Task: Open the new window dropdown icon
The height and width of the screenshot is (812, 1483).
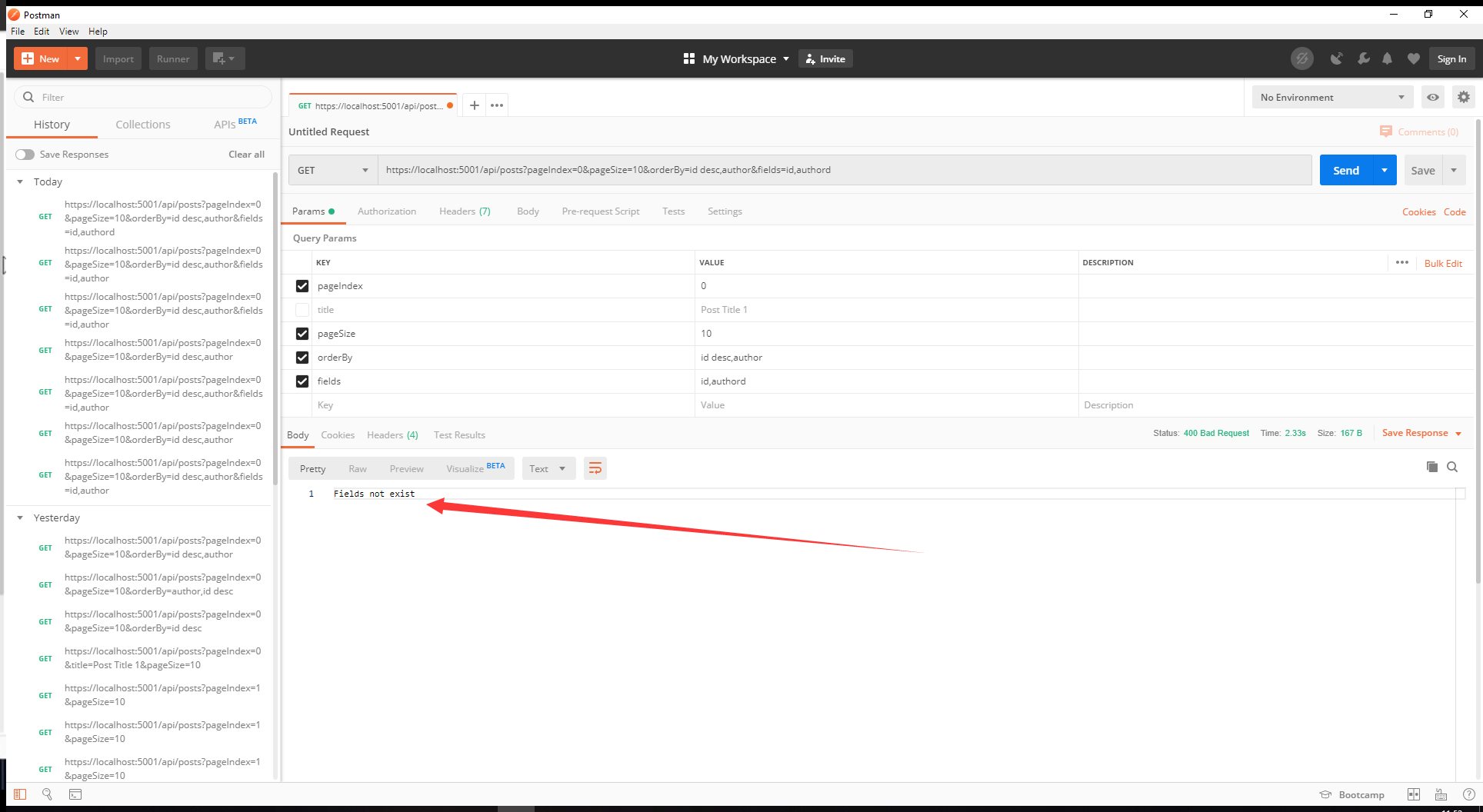Action: pyautogui.click(x=225, y=58)
